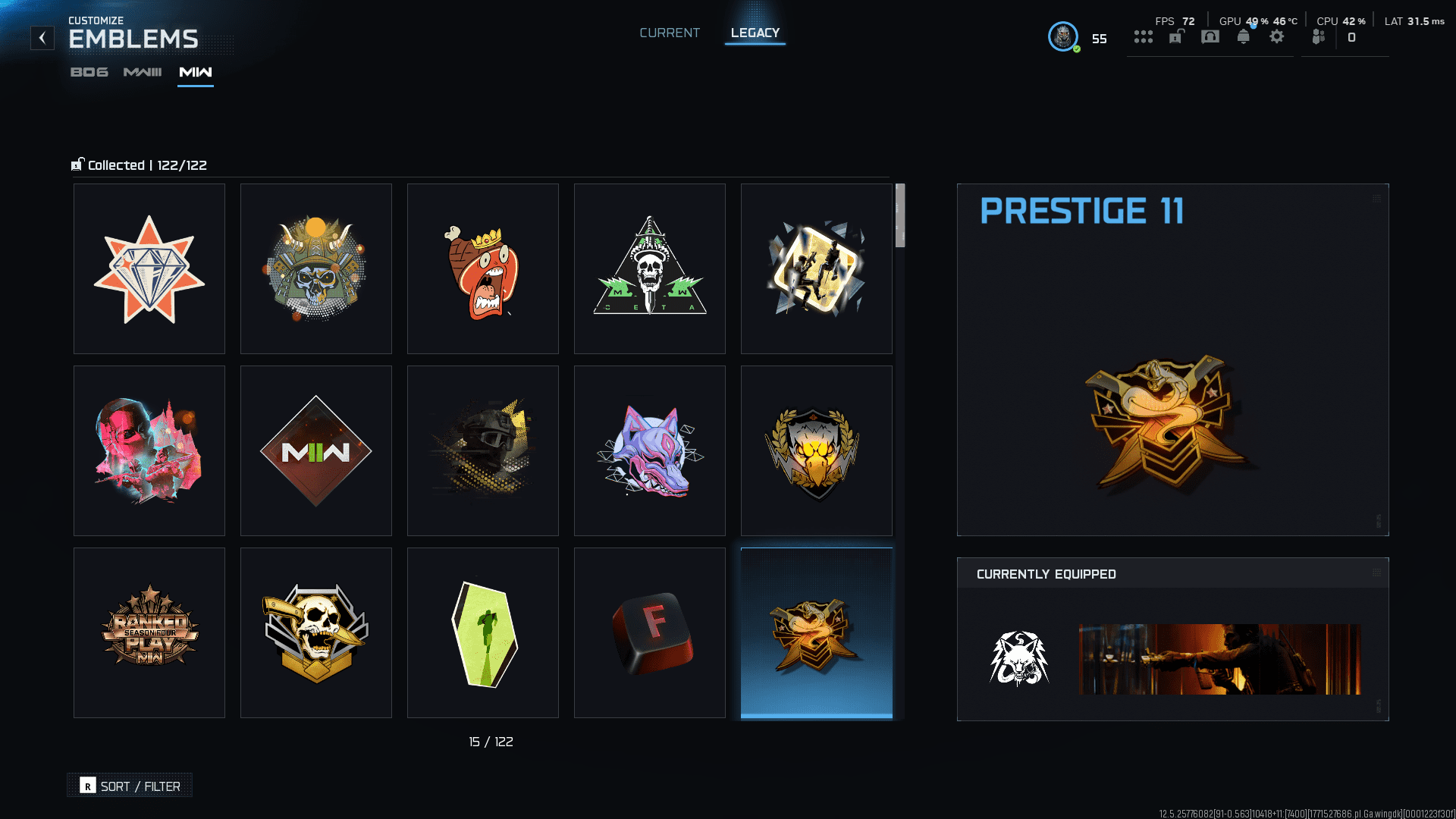
Task: Click the equipped white wolf emblem
Action: 1019,659
